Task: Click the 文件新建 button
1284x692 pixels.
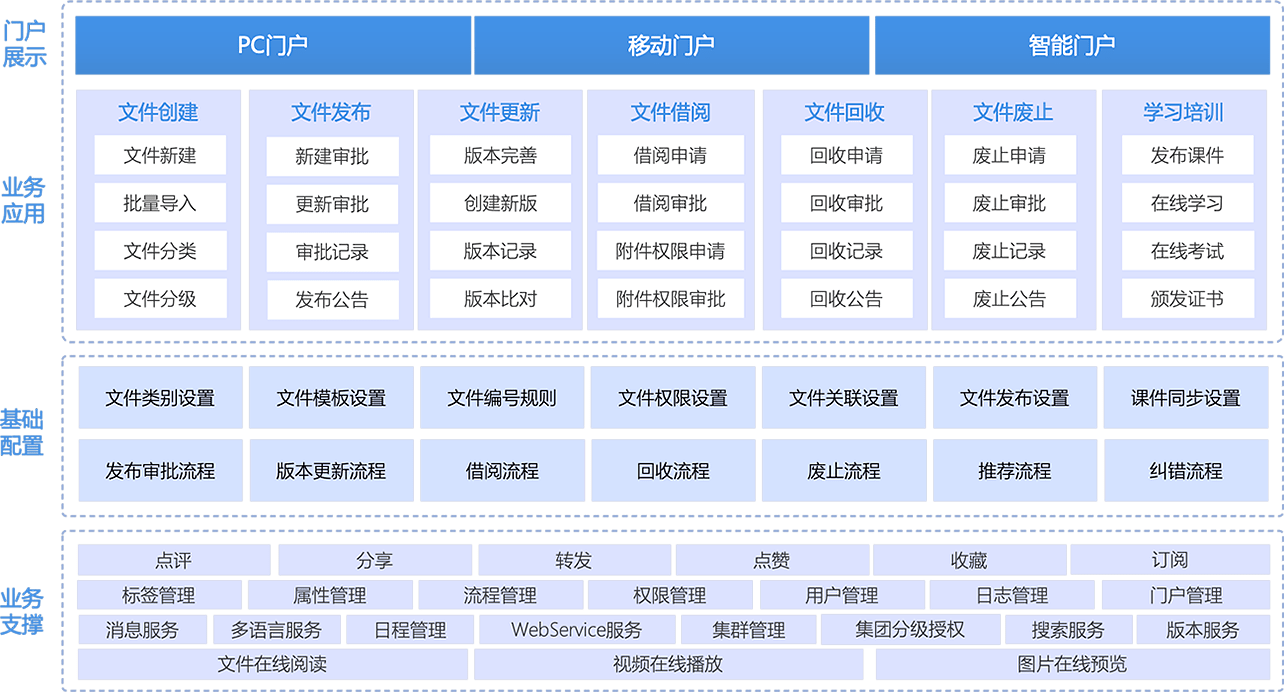Action: (x=160, y=156)
